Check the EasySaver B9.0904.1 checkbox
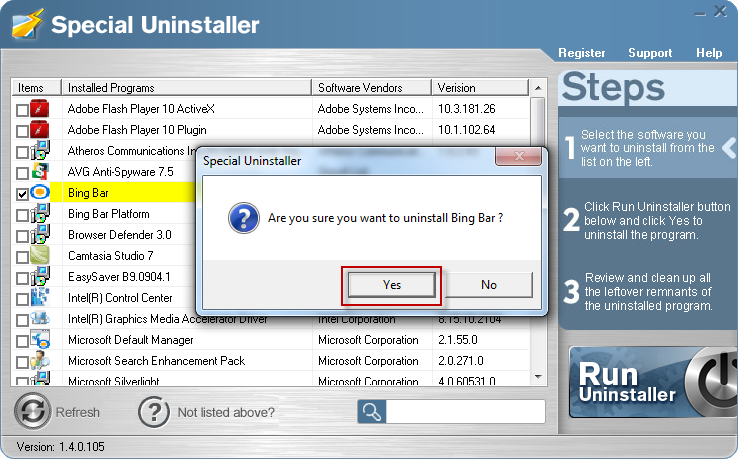 [x=22, y=278]
